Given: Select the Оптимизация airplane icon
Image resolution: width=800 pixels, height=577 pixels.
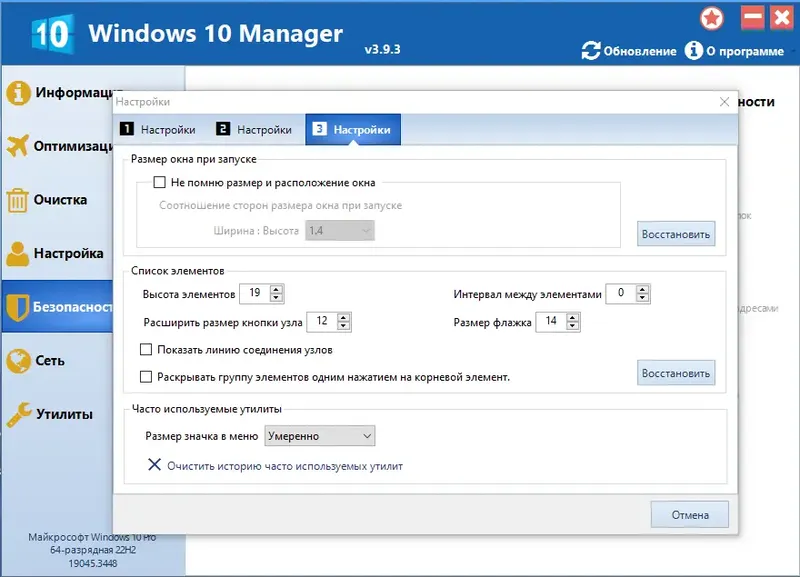Looking at the screenshot, I should [20, 145].
